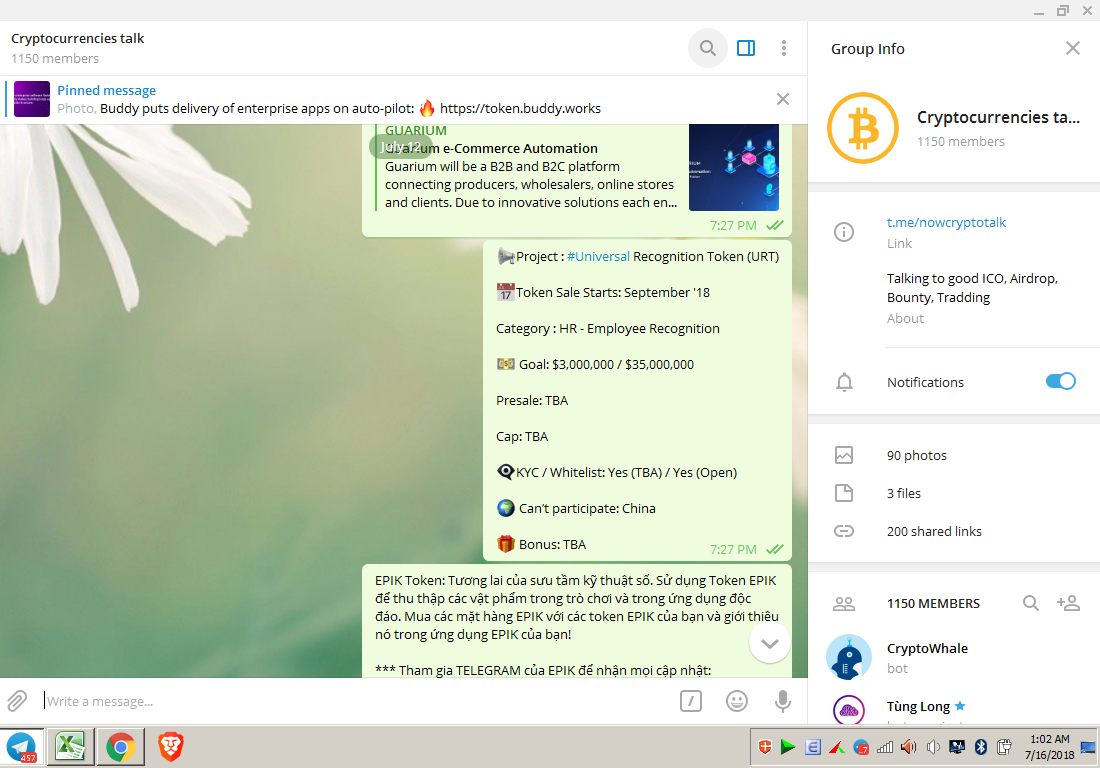The width and height of the screenshot is (1100, 768).
Task: Click the Notifications bell icon
Action: point(845,382)
